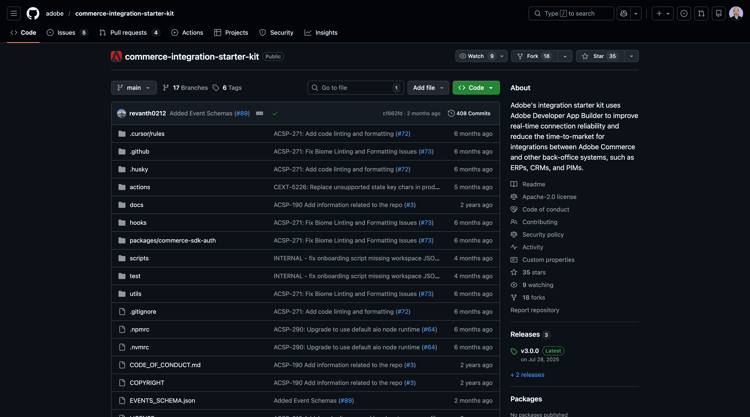The width and height of the screenshot is (750, 417).
Task: Go to GitHub homepage logo
Action: pyautogui.click(x=33, y=13)
